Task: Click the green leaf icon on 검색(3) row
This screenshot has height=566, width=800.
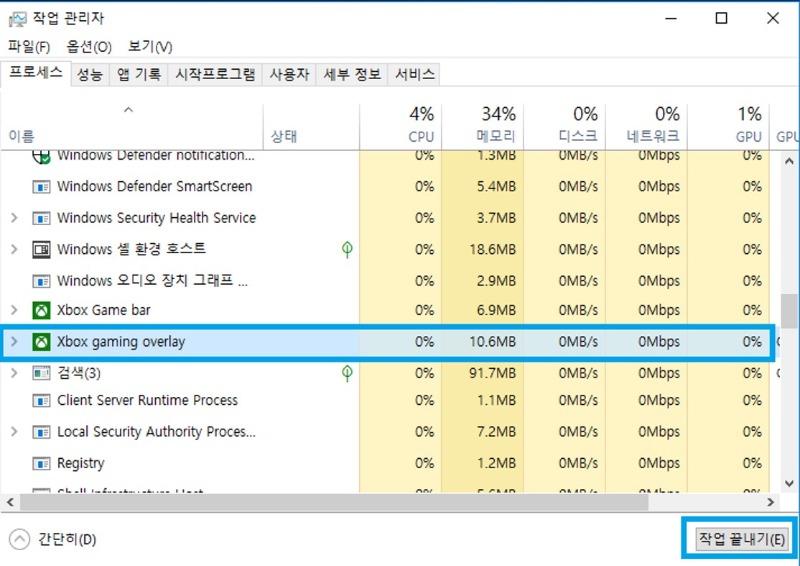Action: tap(347, 374)
